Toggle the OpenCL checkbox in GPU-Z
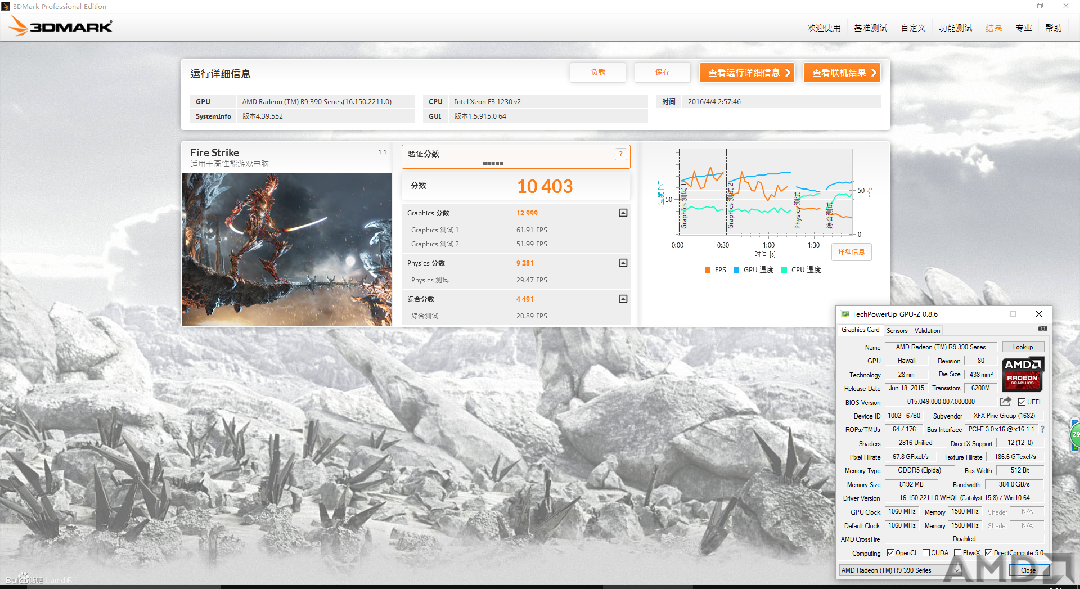The width and height of the screenshot is (1080, 589). 891,552
